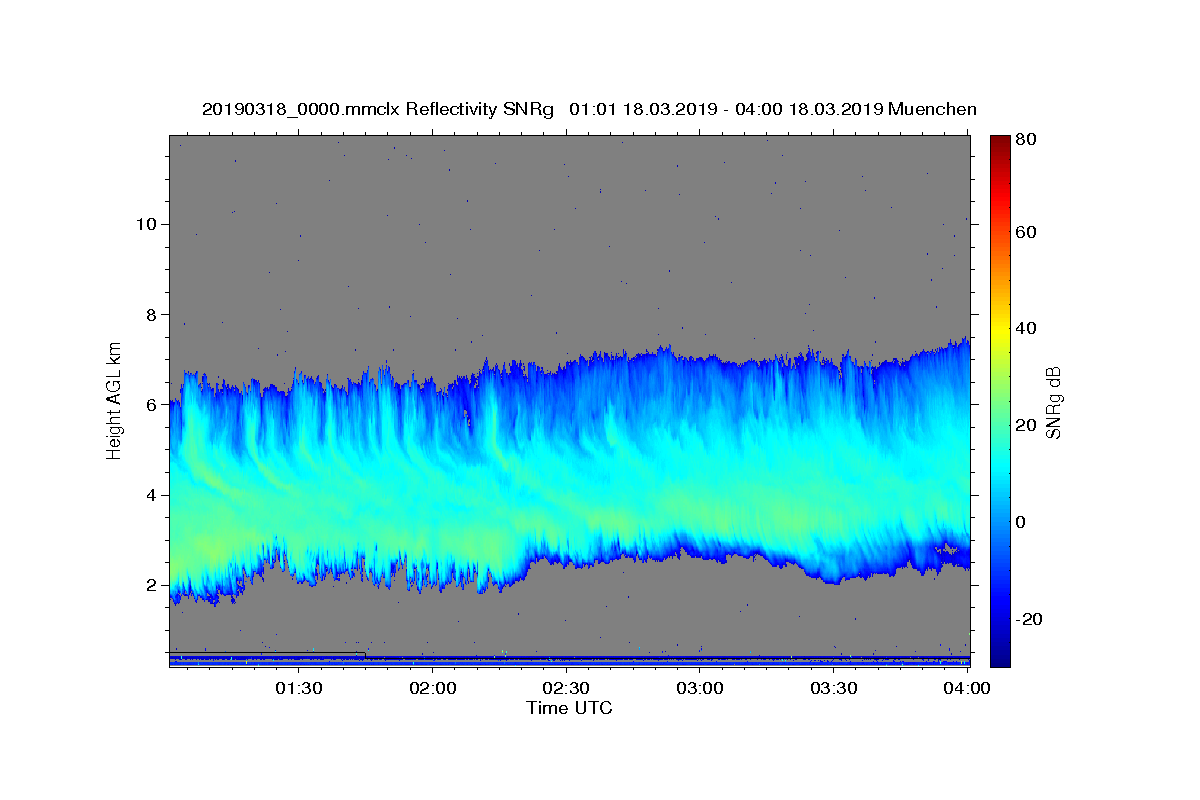Click the 'Muenchen' location label in title
The height and width of the screenshot is (800, 1200).
pyautogui.click(x=932, y=109)
